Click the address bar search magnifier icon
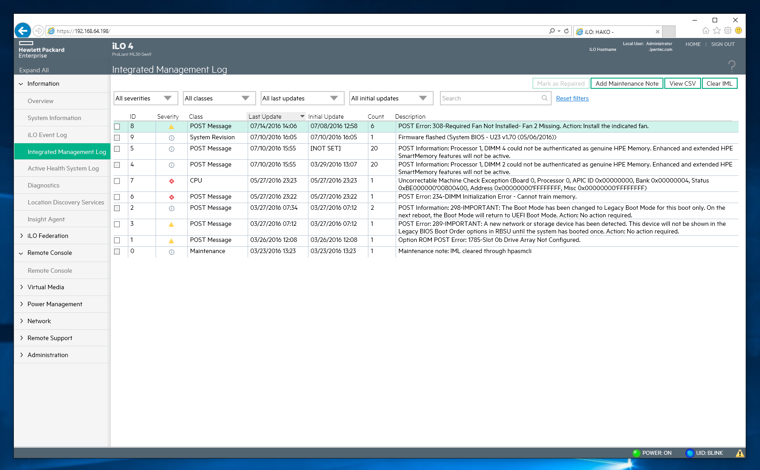760x470 pixels. (x=552, y=31)
